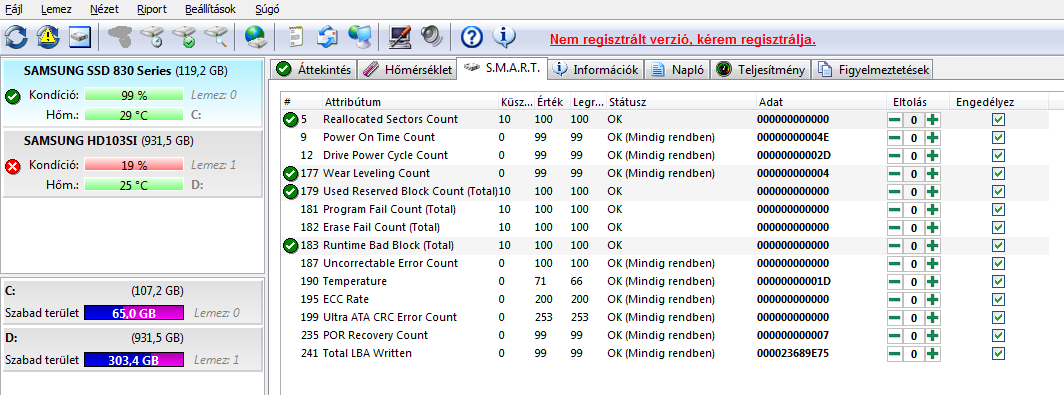The image size is (1064, 395).
Task: Click green check status icon of SAMSUNG SSD 830
Action: (x=12, y=97)
